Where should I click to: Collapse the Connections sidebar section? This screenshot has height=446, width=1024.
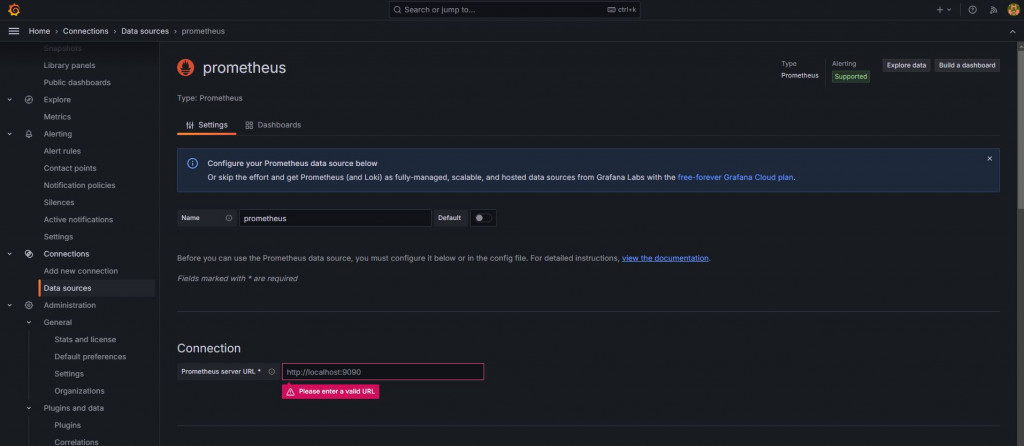click(10, 254)
